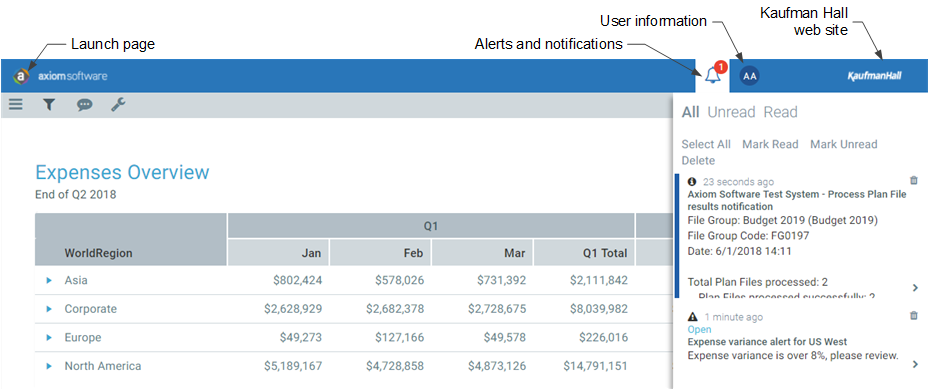Open the hamburger menu icon
This screenshot has height=390, width=929.
[x=15, y=105]
